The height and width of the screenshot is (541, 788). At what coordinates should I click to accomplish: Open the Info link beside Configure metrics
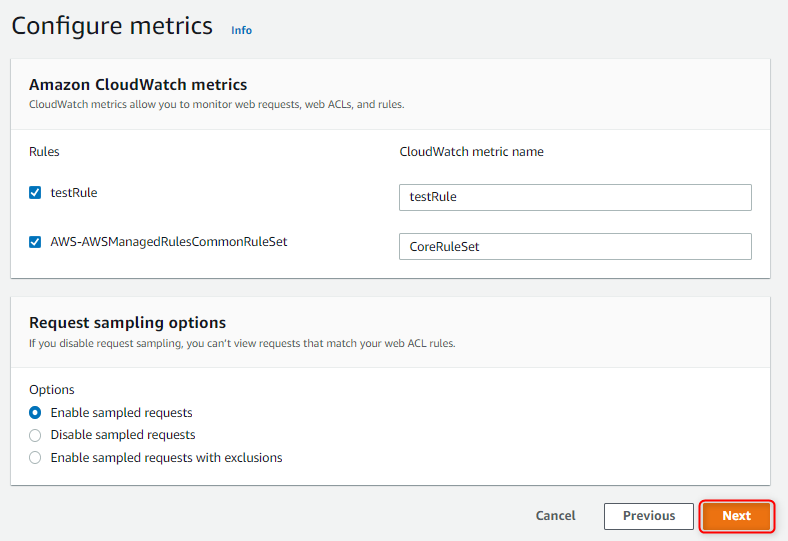pos(241,30)
